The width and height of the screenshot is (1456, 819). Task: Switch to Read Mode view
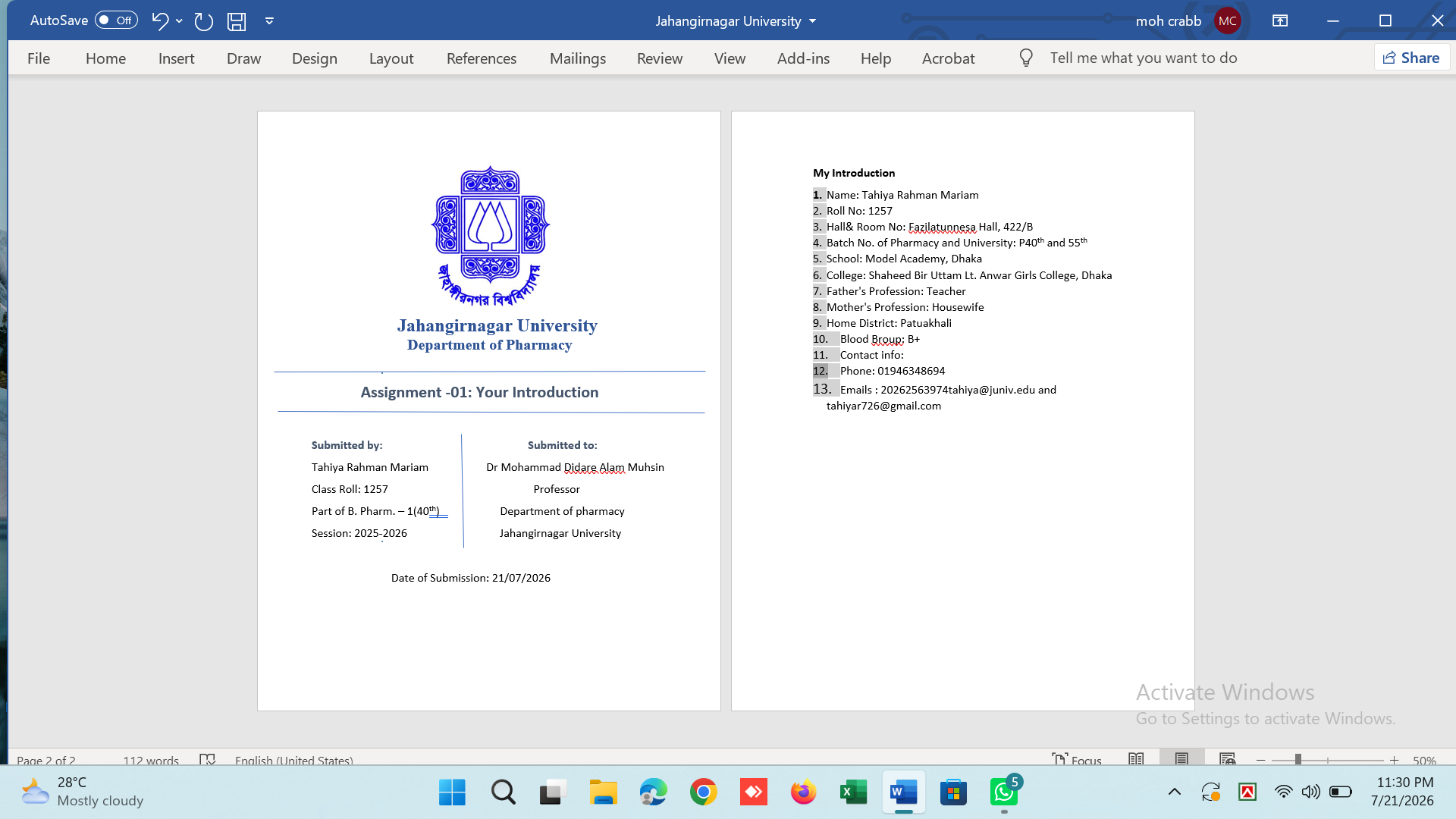coord(1136,759)
